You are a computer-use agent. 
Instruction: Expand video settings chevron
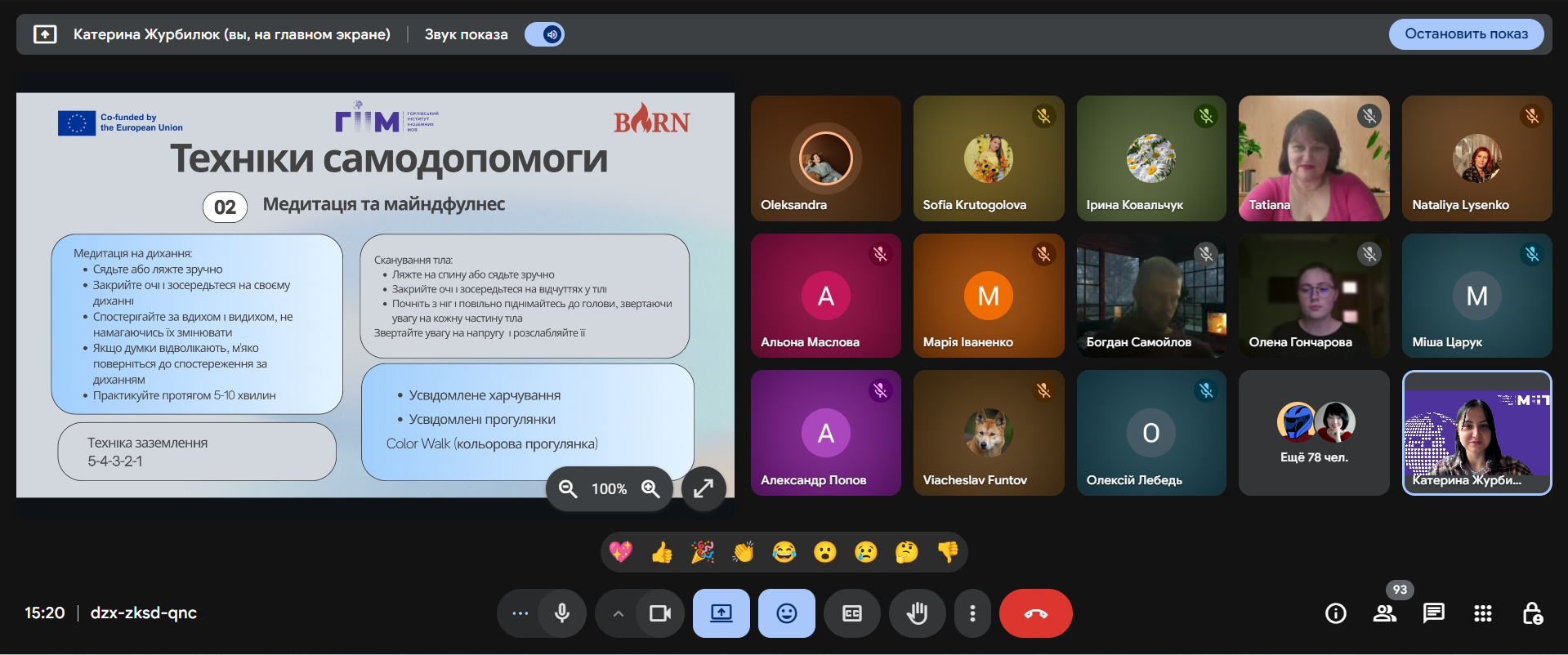click(619, 613)
